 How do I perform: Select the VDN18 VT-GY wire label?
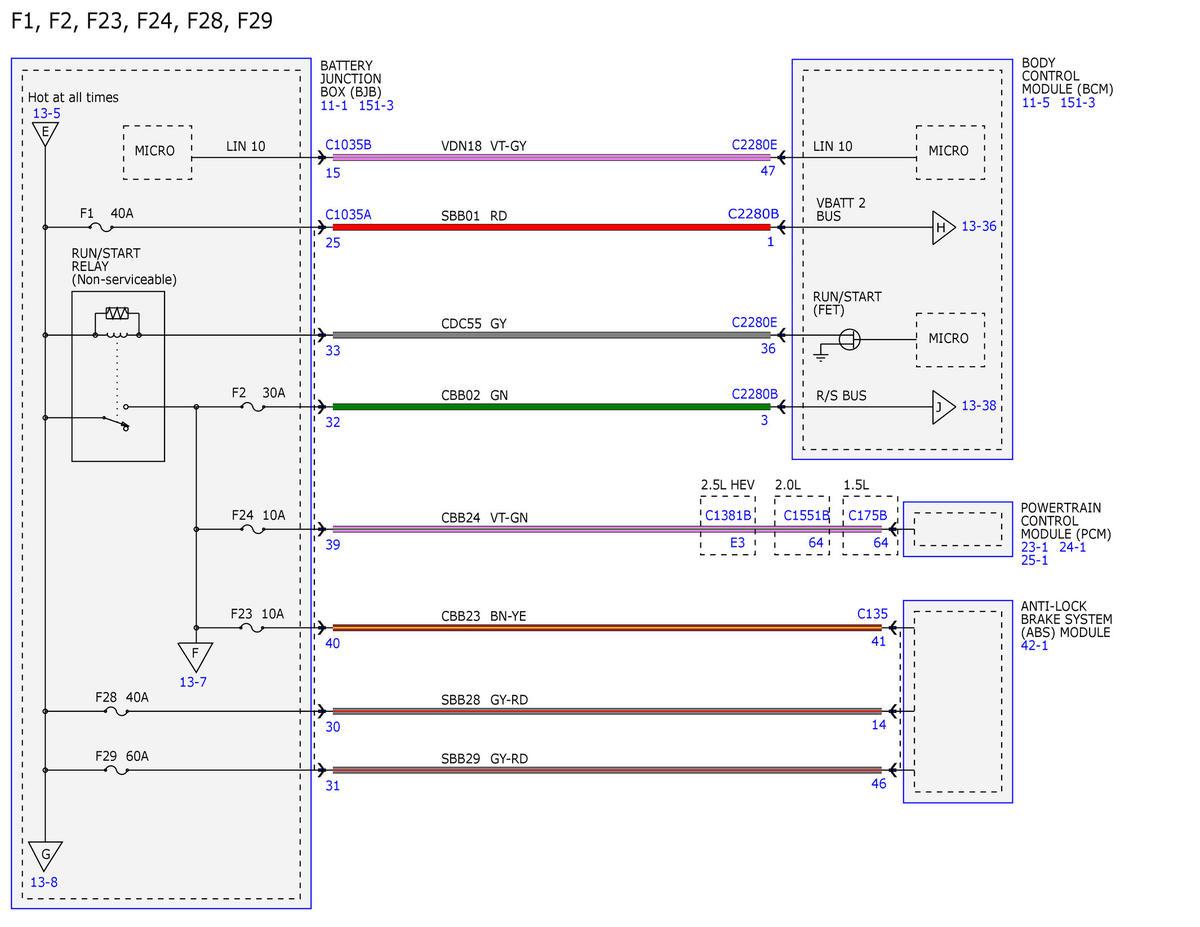483,146
